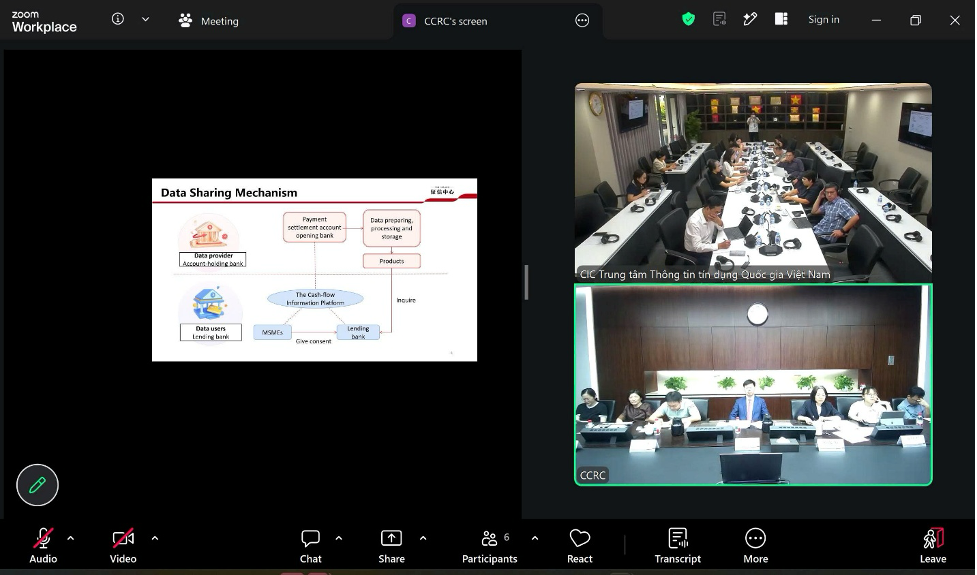The height and width of the screenshot is (575, 977).
Task: Minimize the Zoom window
Action: pos(876,21)
